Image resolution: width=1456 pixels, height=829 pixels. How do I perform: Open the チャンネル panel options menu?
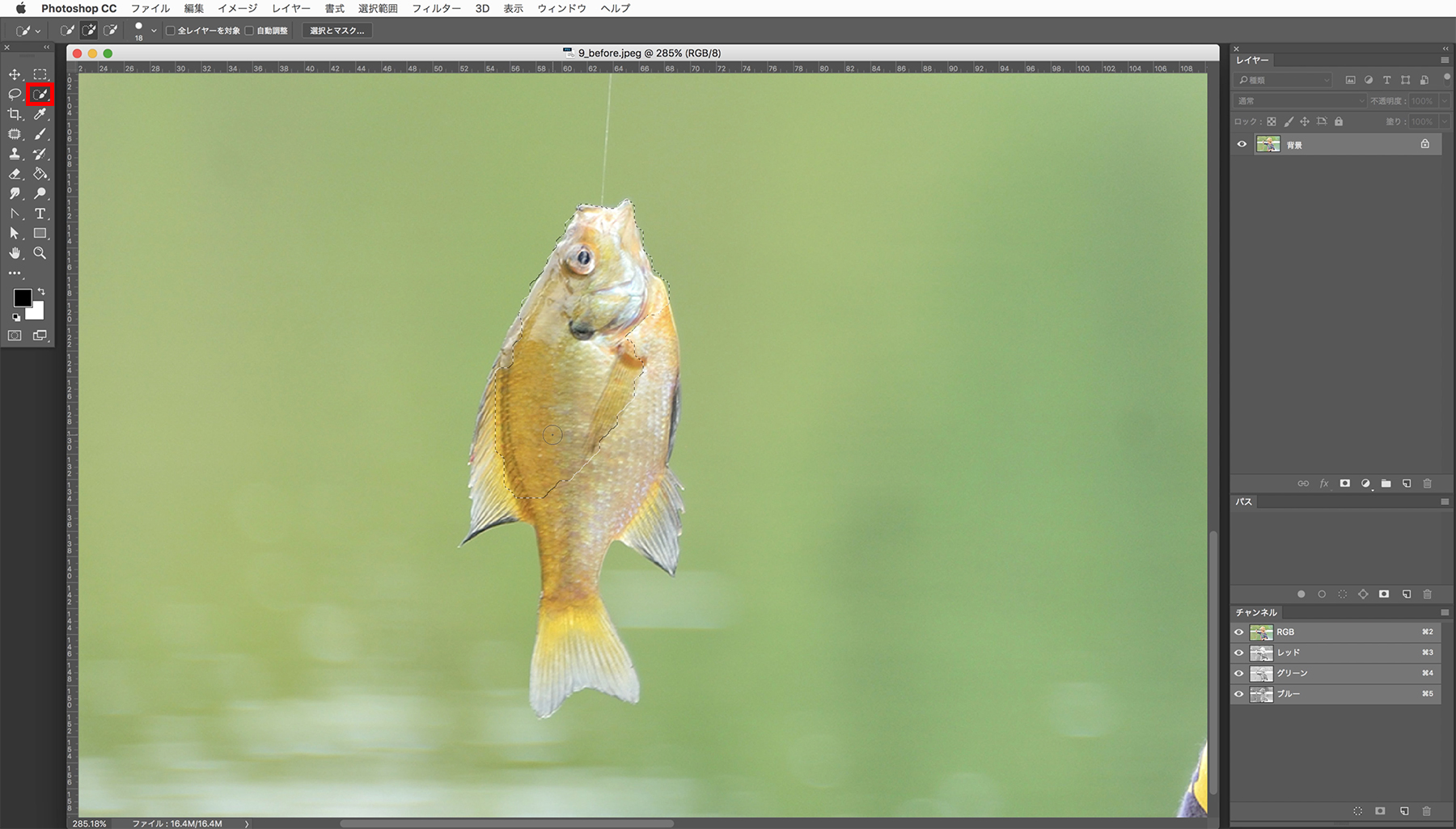[x=1445, y=613]
